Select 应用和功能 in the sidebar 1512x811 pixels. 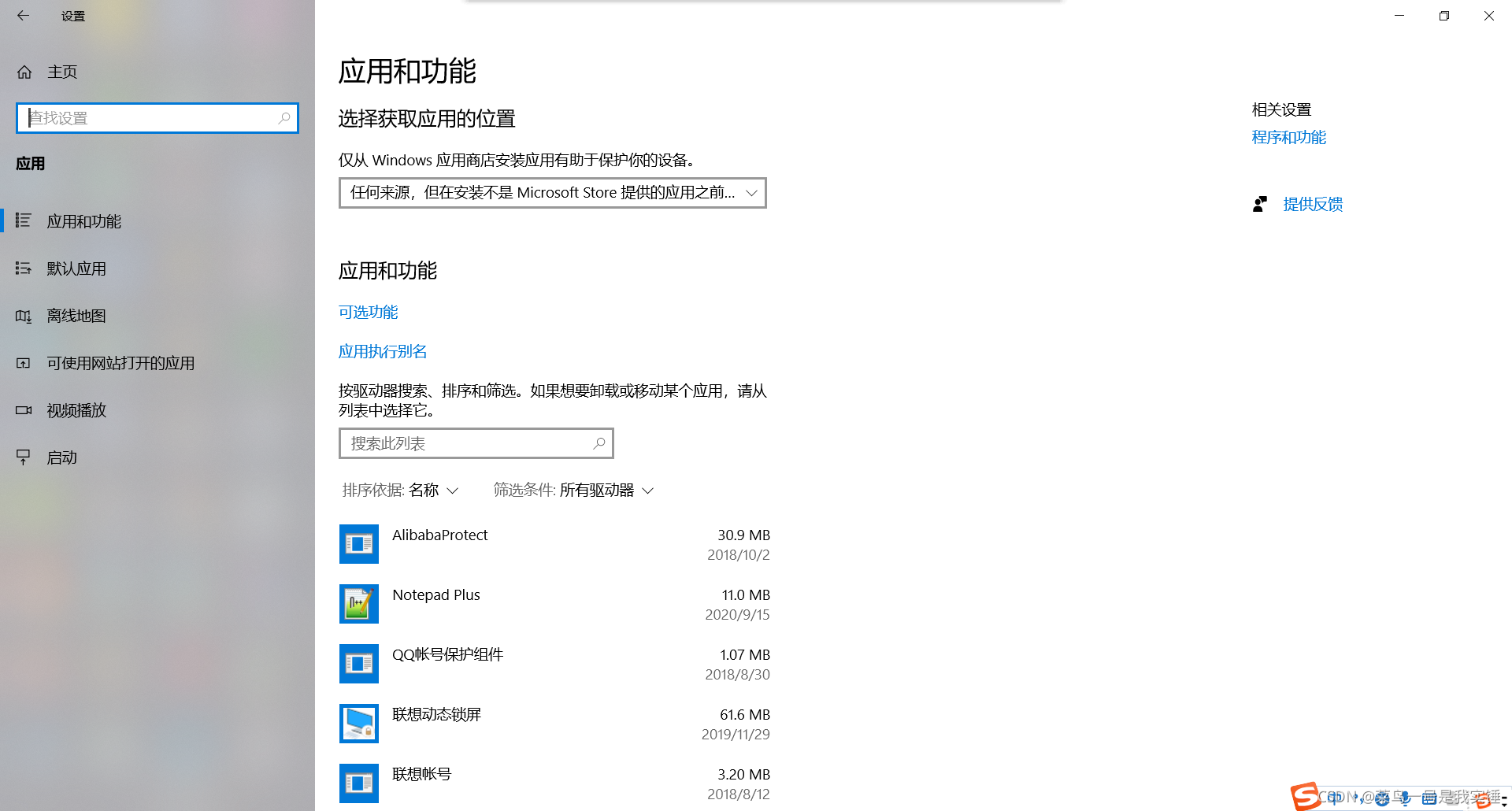[x=83, y=221]
